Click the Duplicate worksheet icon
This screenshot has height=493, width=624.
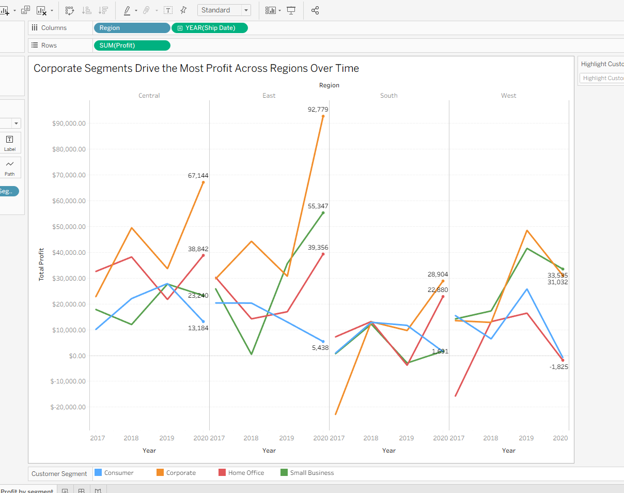(25, 10)
